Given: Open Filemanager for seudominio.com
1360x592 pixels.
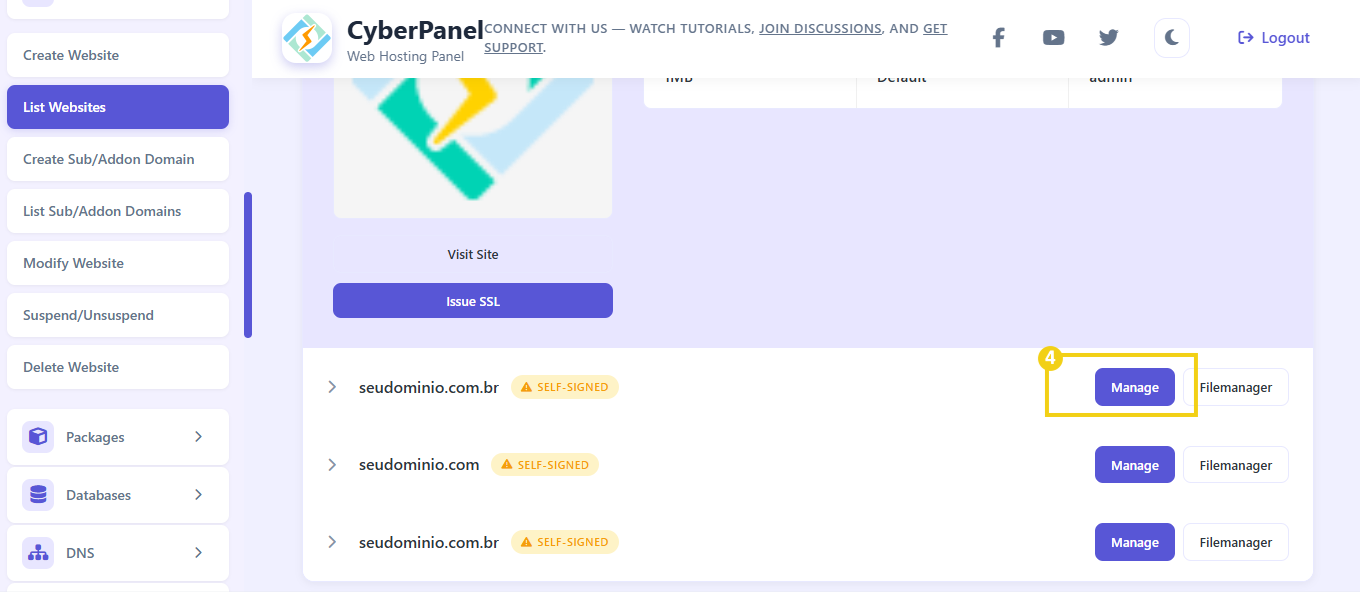Looking at the screenshot, I should click(1235, 464).
